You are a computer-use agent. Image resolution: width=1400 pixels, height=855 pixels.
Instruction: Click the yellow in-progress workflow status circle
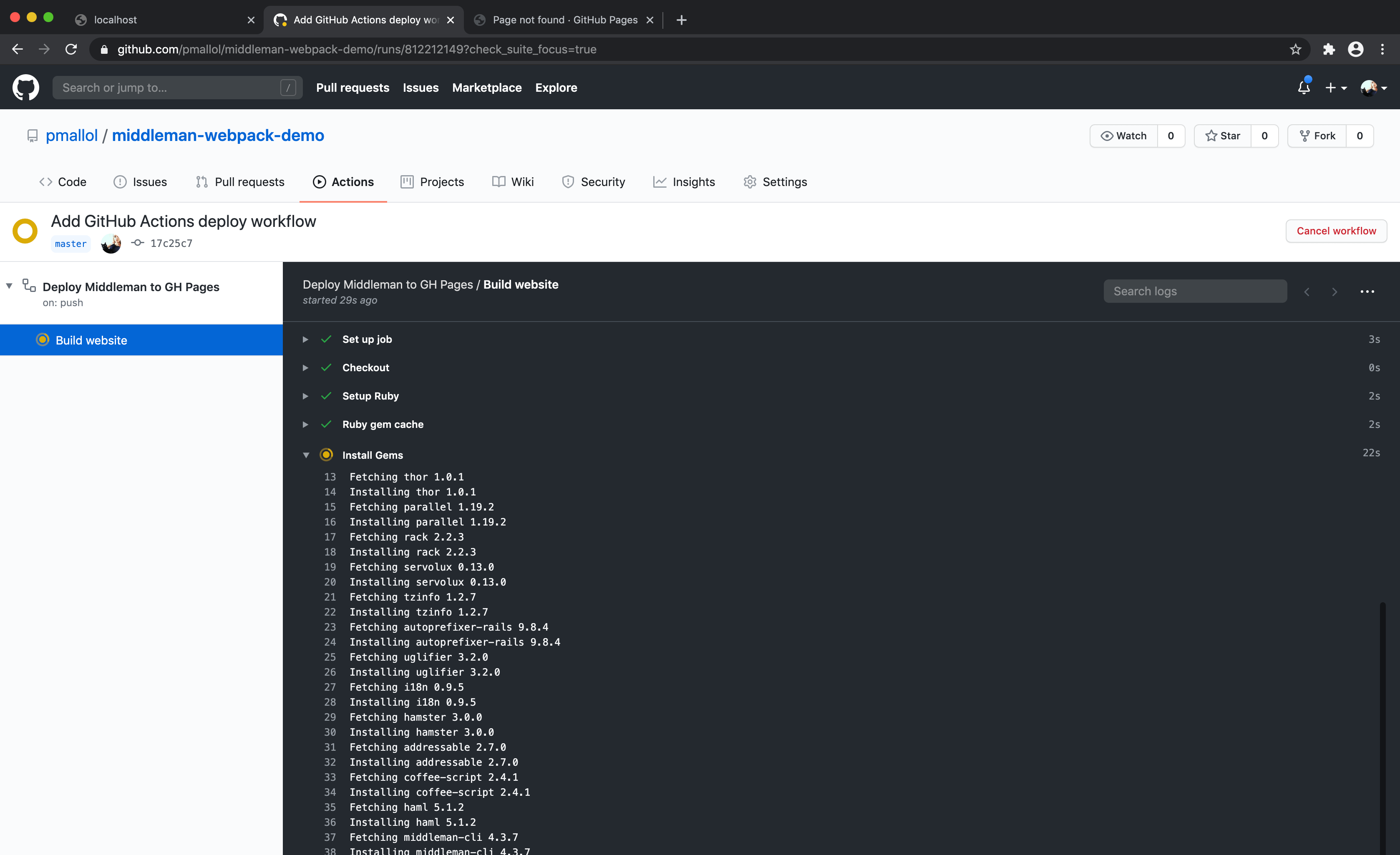point(25,231)
